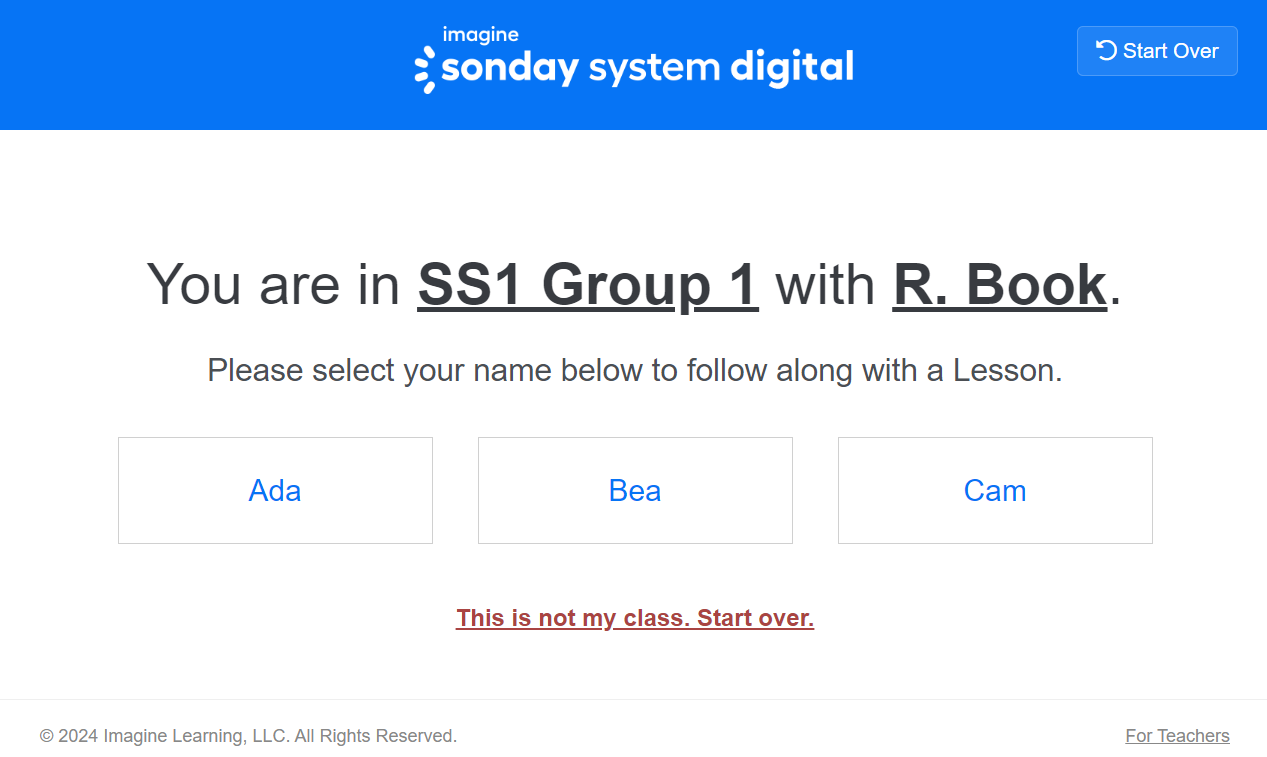Click the underlined teacher name R. Book
The height and width of the screenshot is (757, 1267).
pyautogui.click(x=999, y=285)
